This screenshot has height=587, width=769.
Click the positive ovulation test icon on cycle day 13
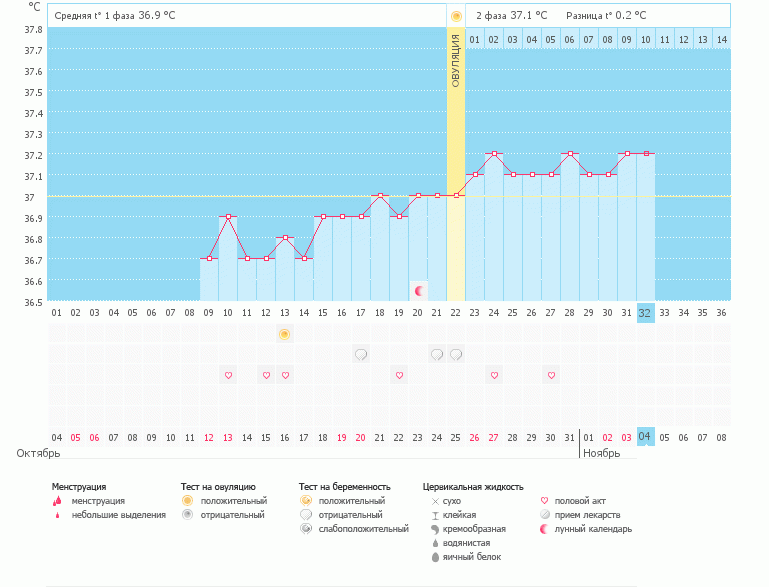click(x=284, y=333)
